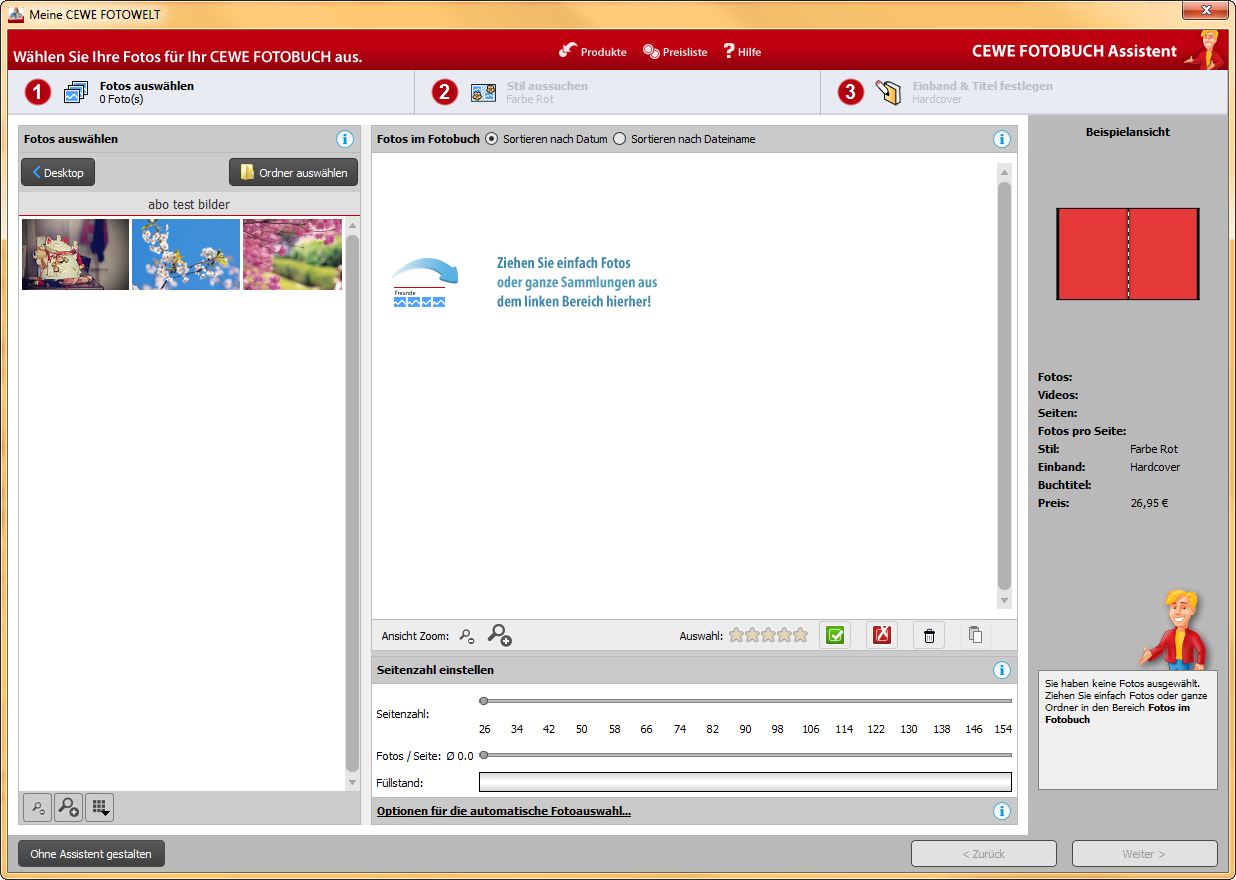The width and height of the screenshot is (1236, 880).
Task: Click the copy/paste clipboard icon
Action: (x=975, y=635)
